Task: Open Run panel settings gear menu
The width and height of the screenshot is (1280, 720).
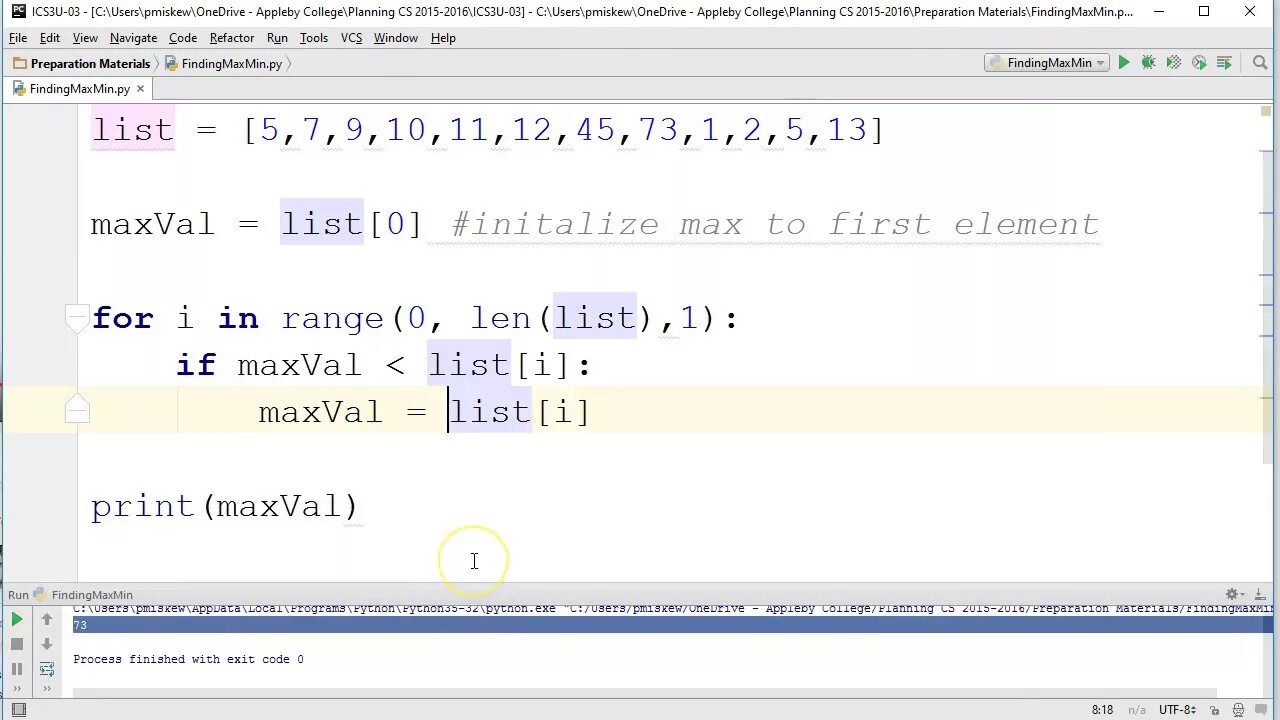Action: point(1234,594)
